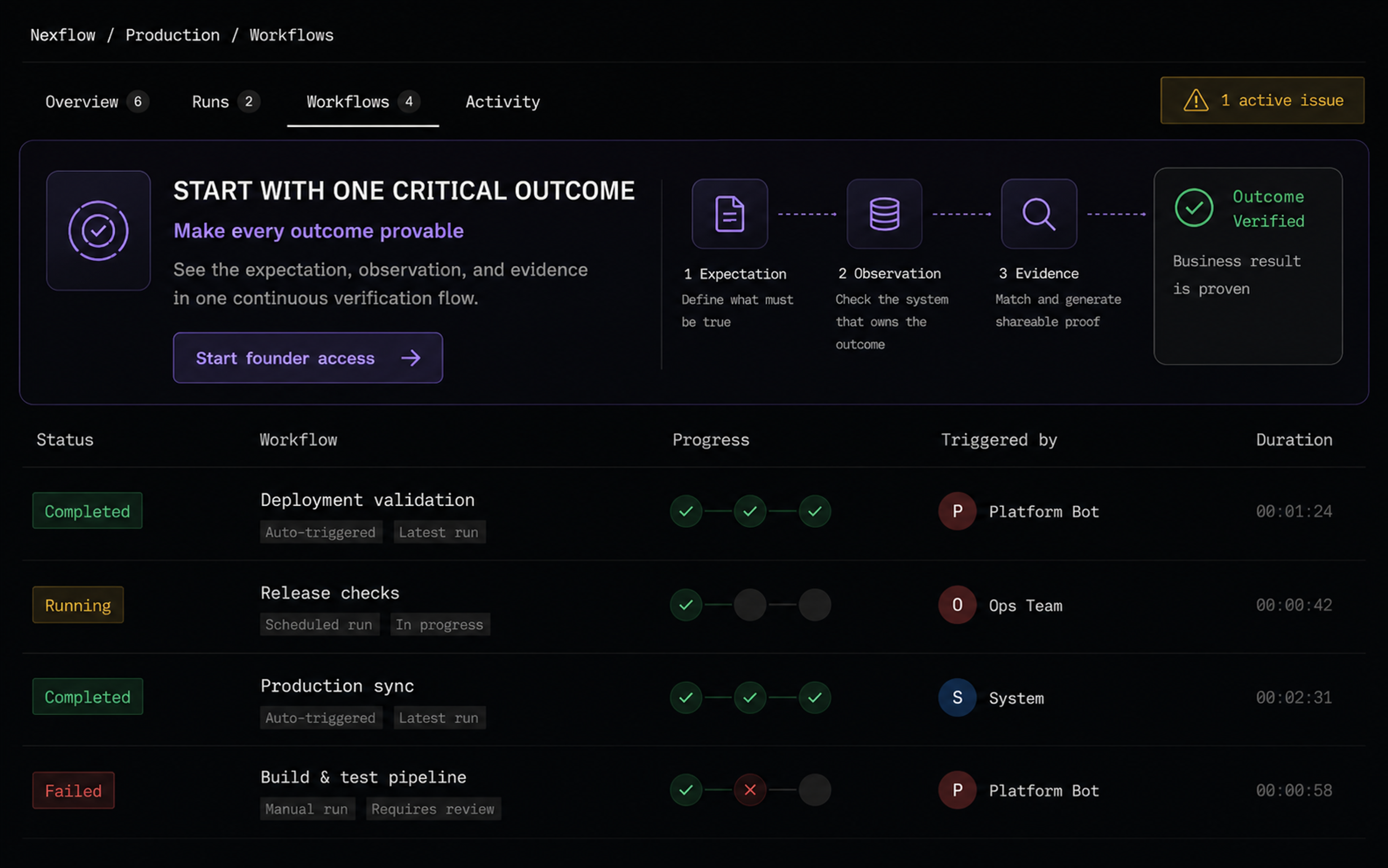Click the large verified-outcome badge icon
The width and height of the screenshot is (1388, 868).
coord(98,230)
